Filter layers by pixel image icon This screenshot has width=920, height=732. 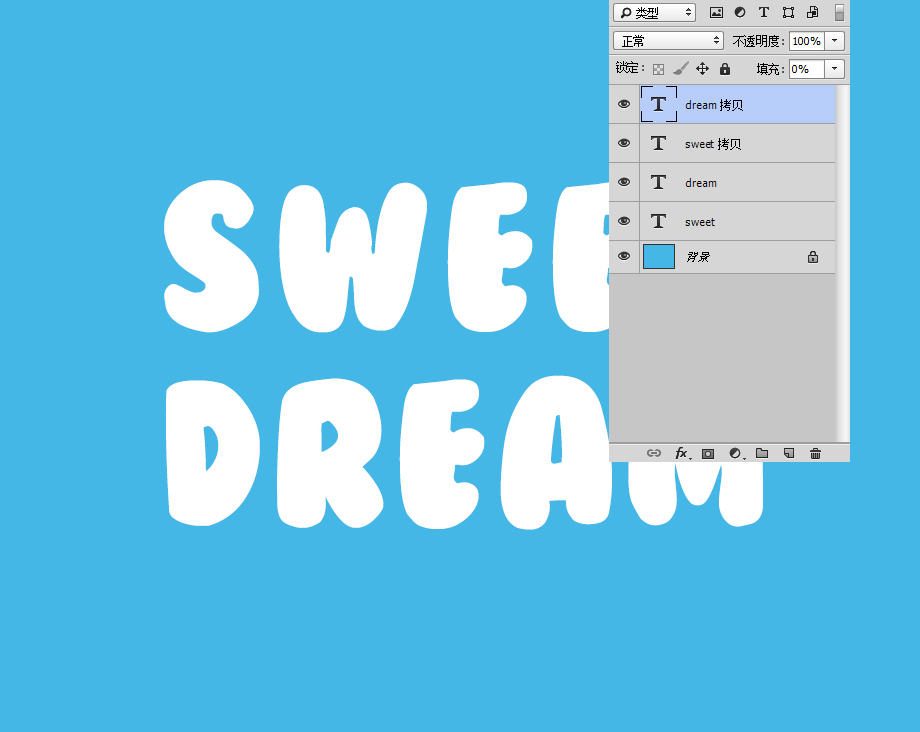716,12
